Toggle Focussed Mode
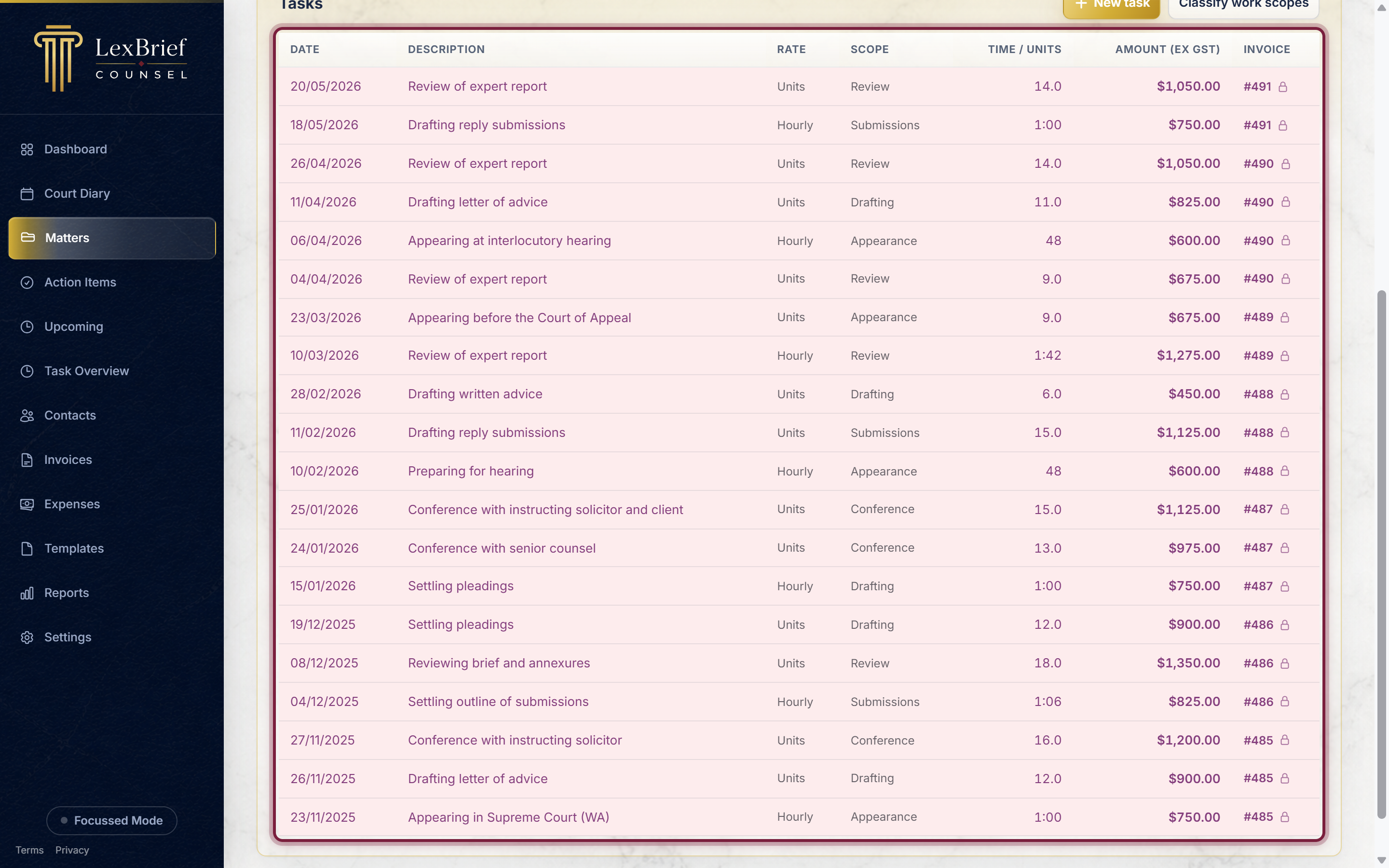Screen dimensions: 1389x868 [x=111, y=820]
